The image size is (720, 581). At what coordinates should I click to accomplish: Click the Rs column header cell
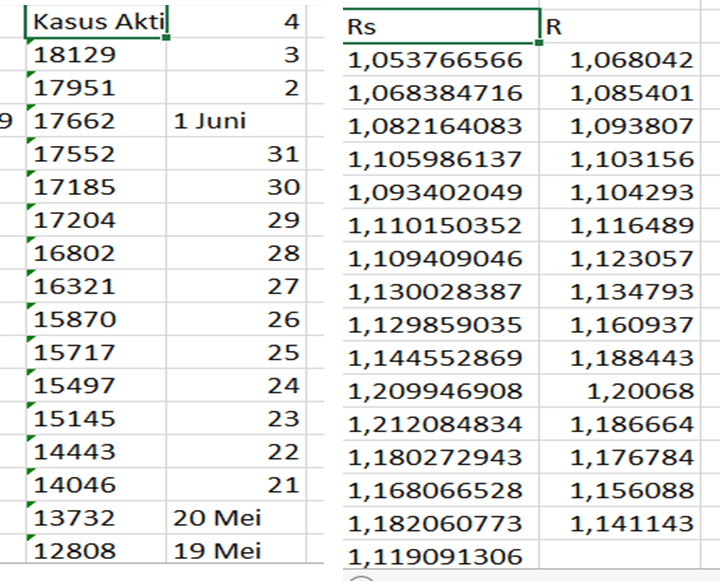point(440,27)
